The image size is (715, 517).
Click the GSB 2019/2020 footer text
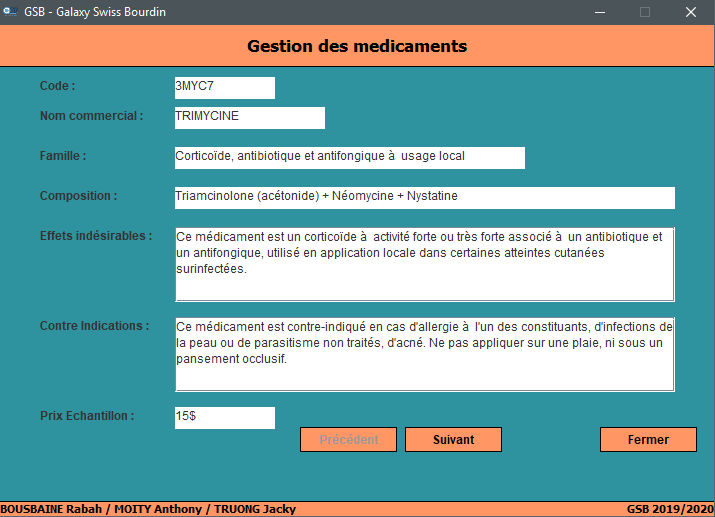tap(670, 509)
